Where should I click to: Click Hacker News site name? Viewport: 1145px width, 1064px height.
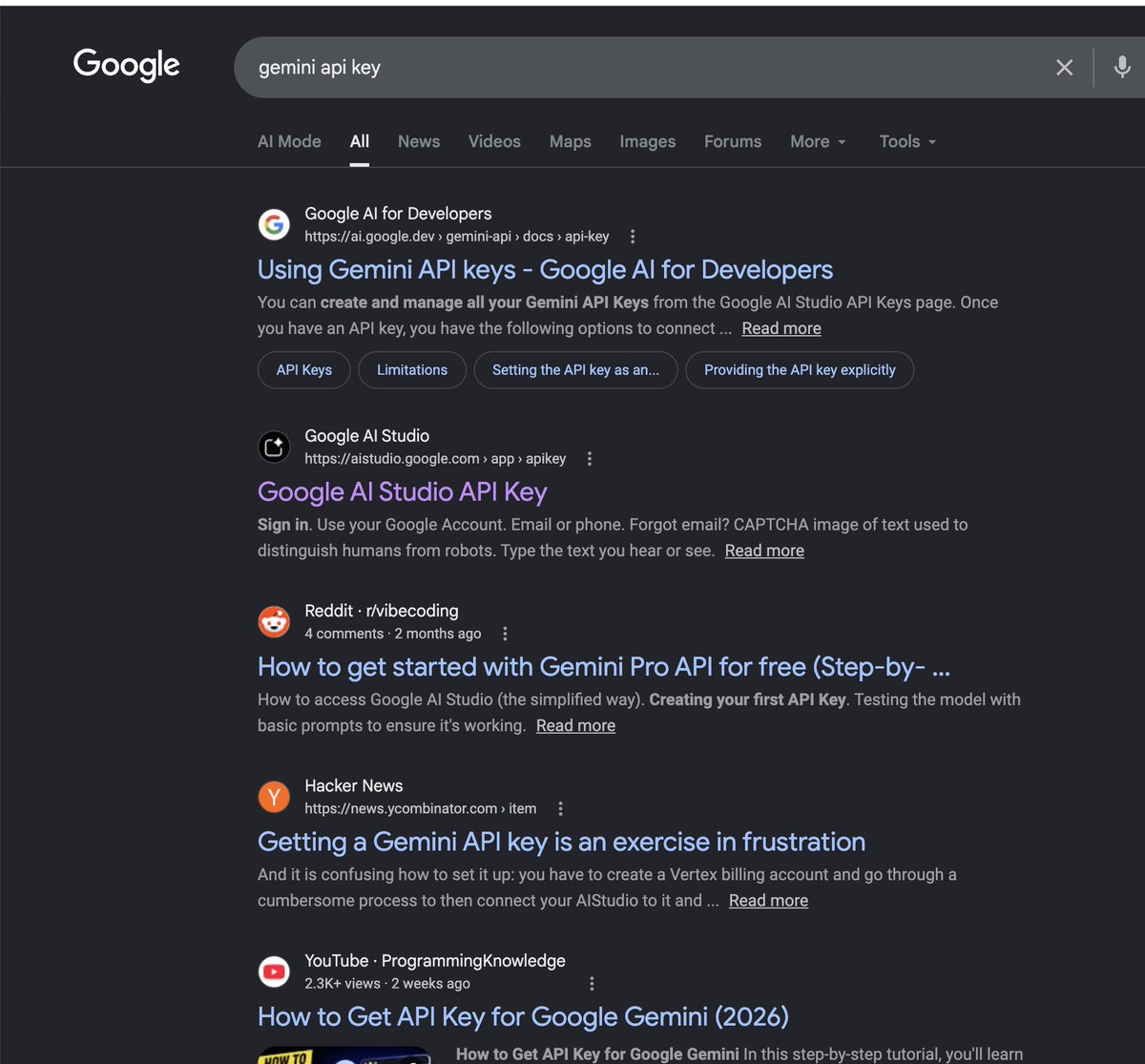click(354, 785)
